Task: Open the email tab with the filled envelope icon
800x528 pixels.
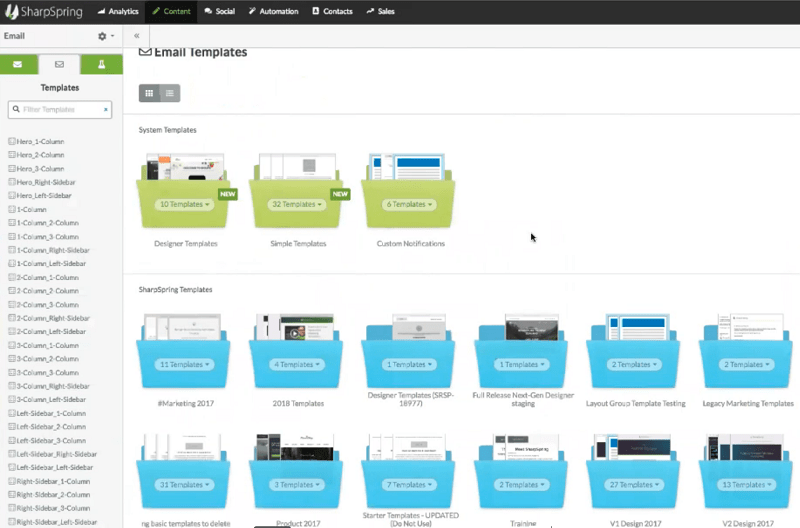Action: click(x=19, y=65)
